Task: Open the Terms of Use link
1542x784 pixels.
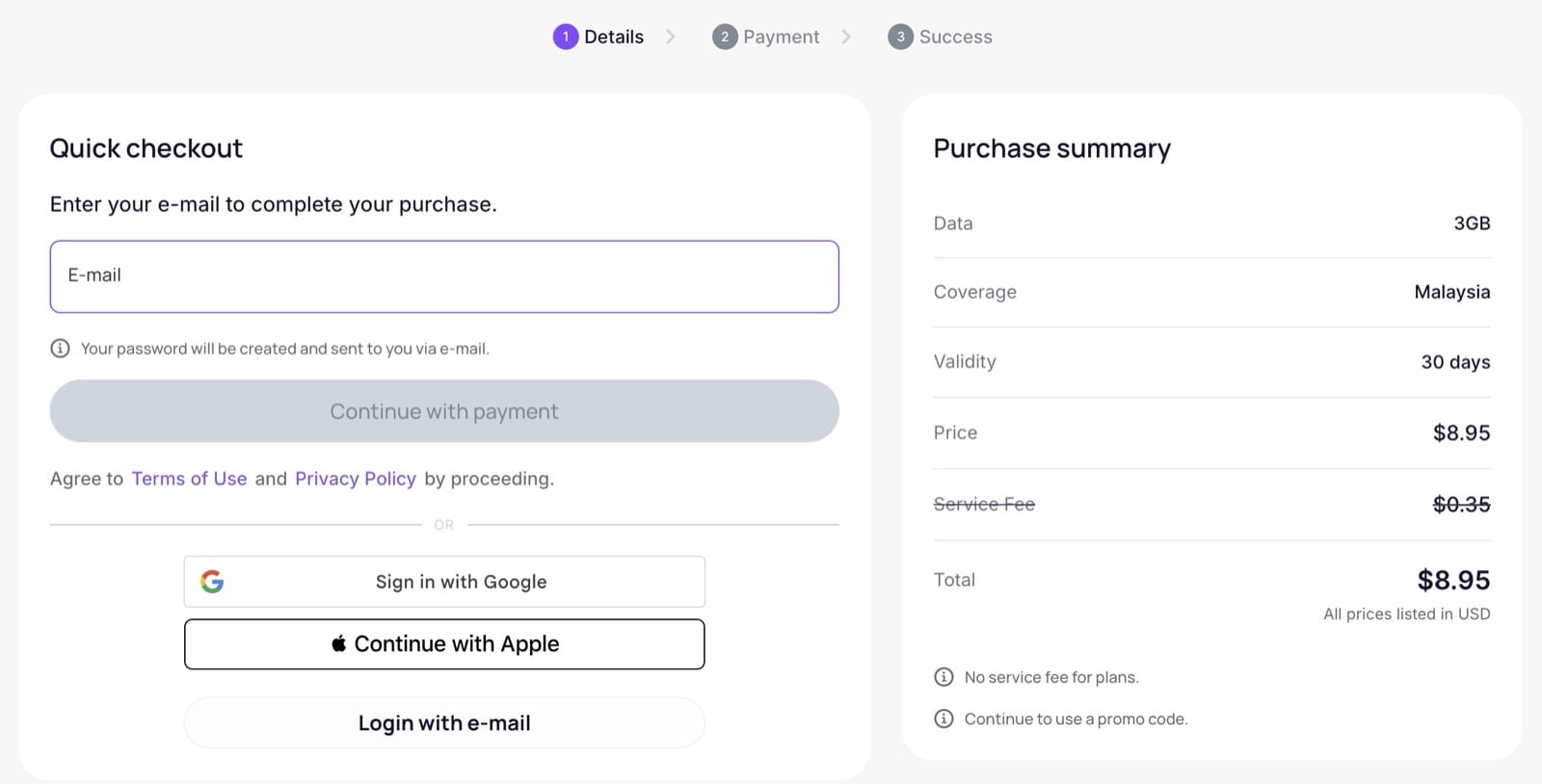Action: pos(189,479)
